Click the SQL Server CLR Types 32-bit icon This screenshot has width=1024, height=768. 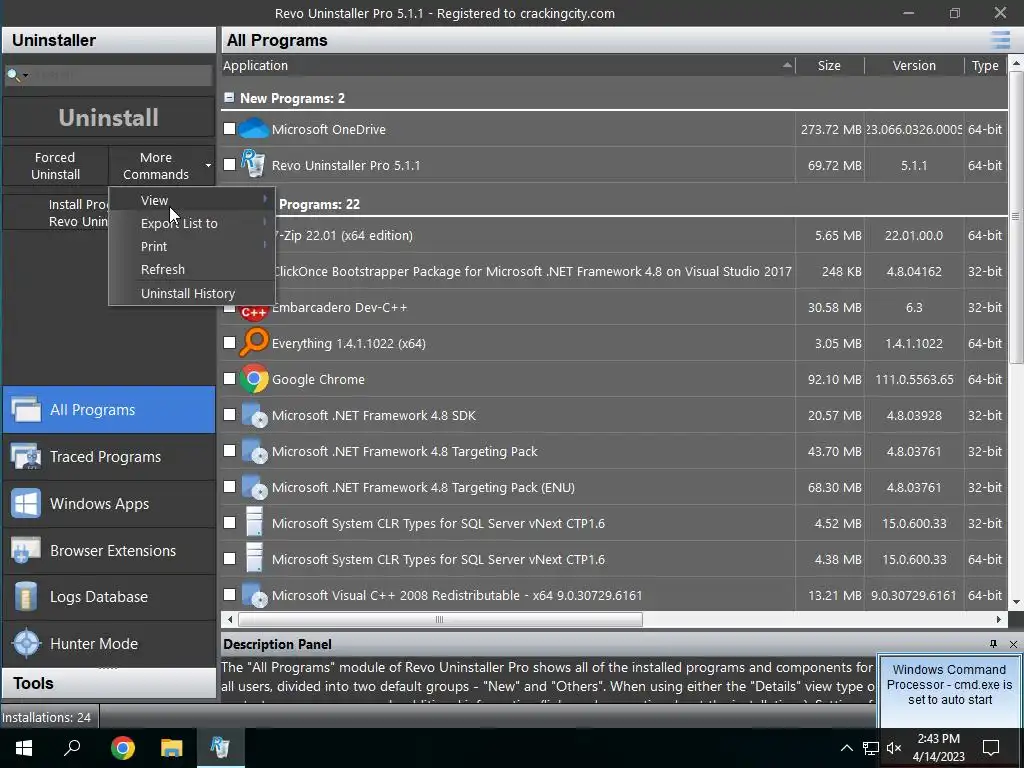[254, 522]
